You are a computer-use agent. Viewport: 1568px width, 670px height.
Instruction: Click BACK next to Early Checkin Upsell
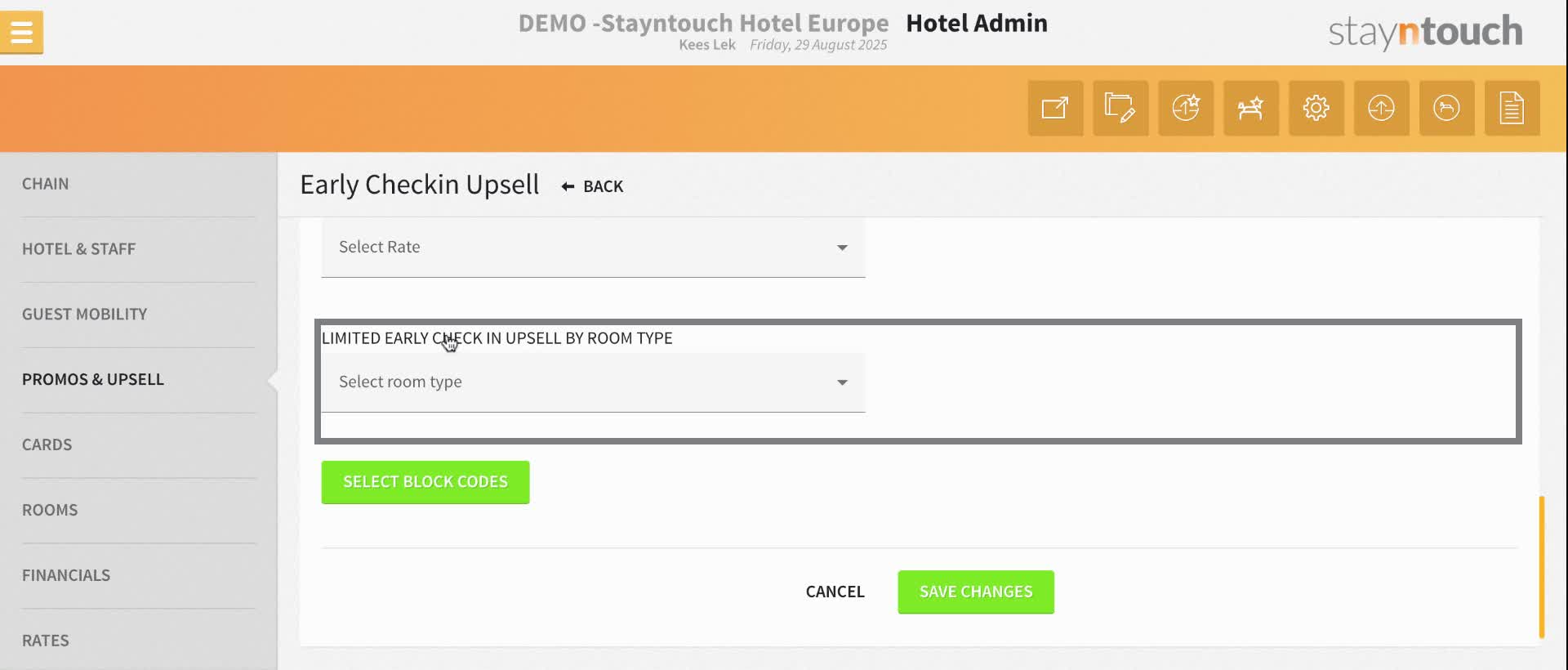tap(592, 186)
